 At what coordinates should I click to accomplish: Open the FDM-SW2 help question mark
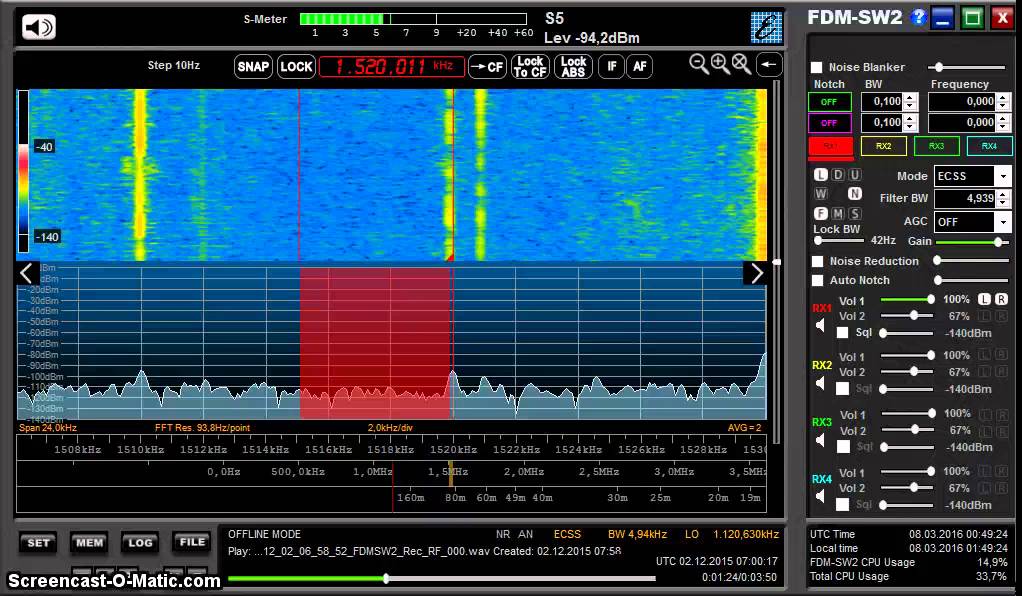(x=918, y=17)
